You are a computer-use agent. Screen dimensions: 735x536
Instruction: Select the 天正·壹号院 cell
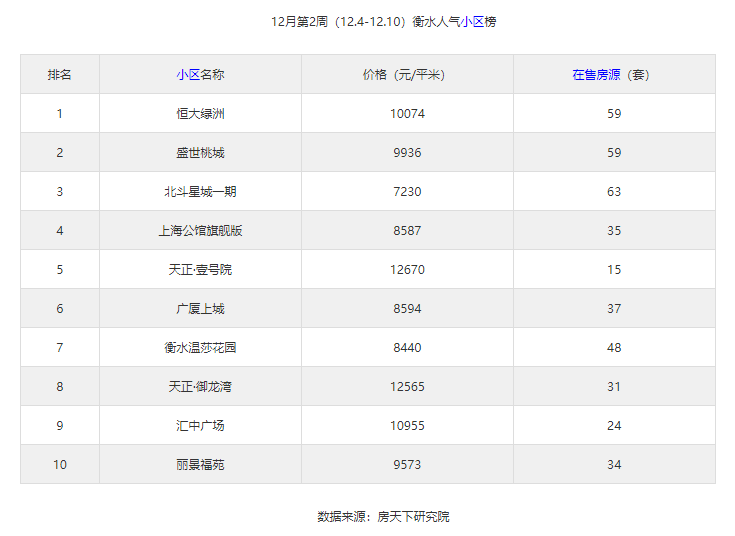tap(200, 269)
